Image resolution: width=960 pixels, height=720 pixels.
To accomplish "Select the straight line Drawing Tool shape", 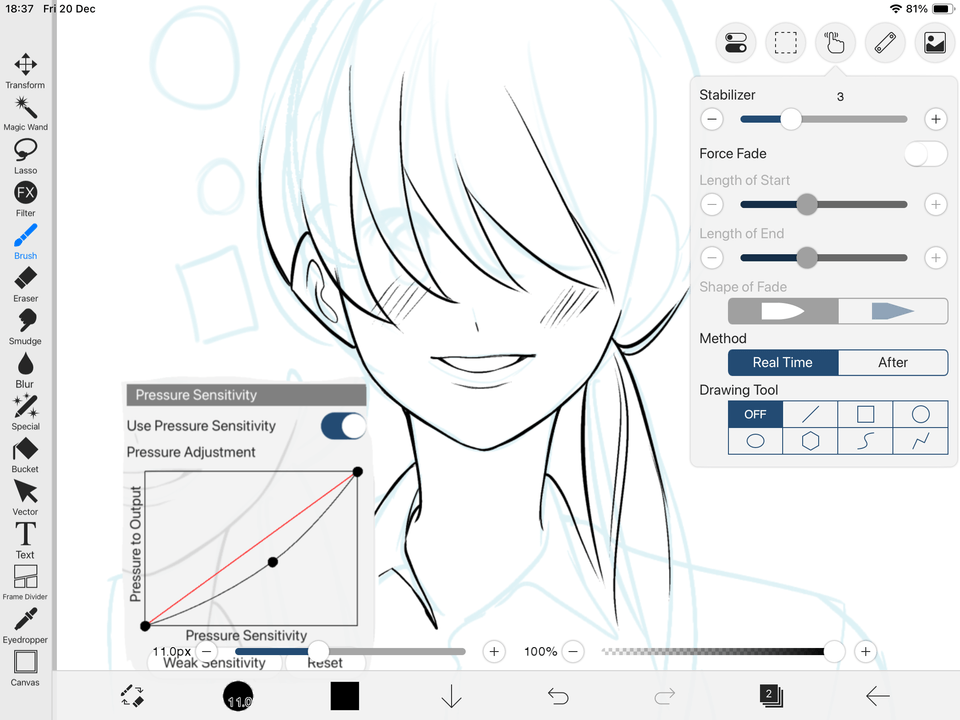I will tap(810, 413).
